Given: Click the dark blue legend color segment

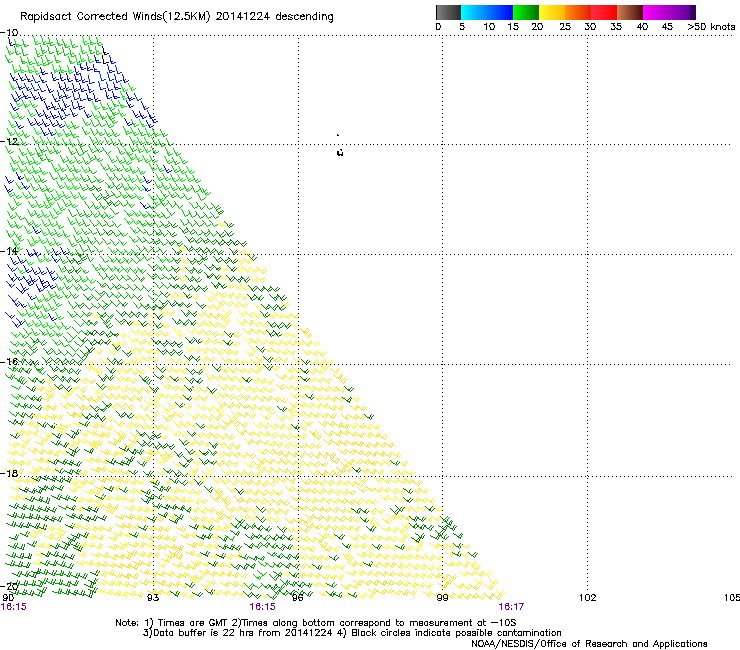Looking at the screenshot, I should [499, 12].
